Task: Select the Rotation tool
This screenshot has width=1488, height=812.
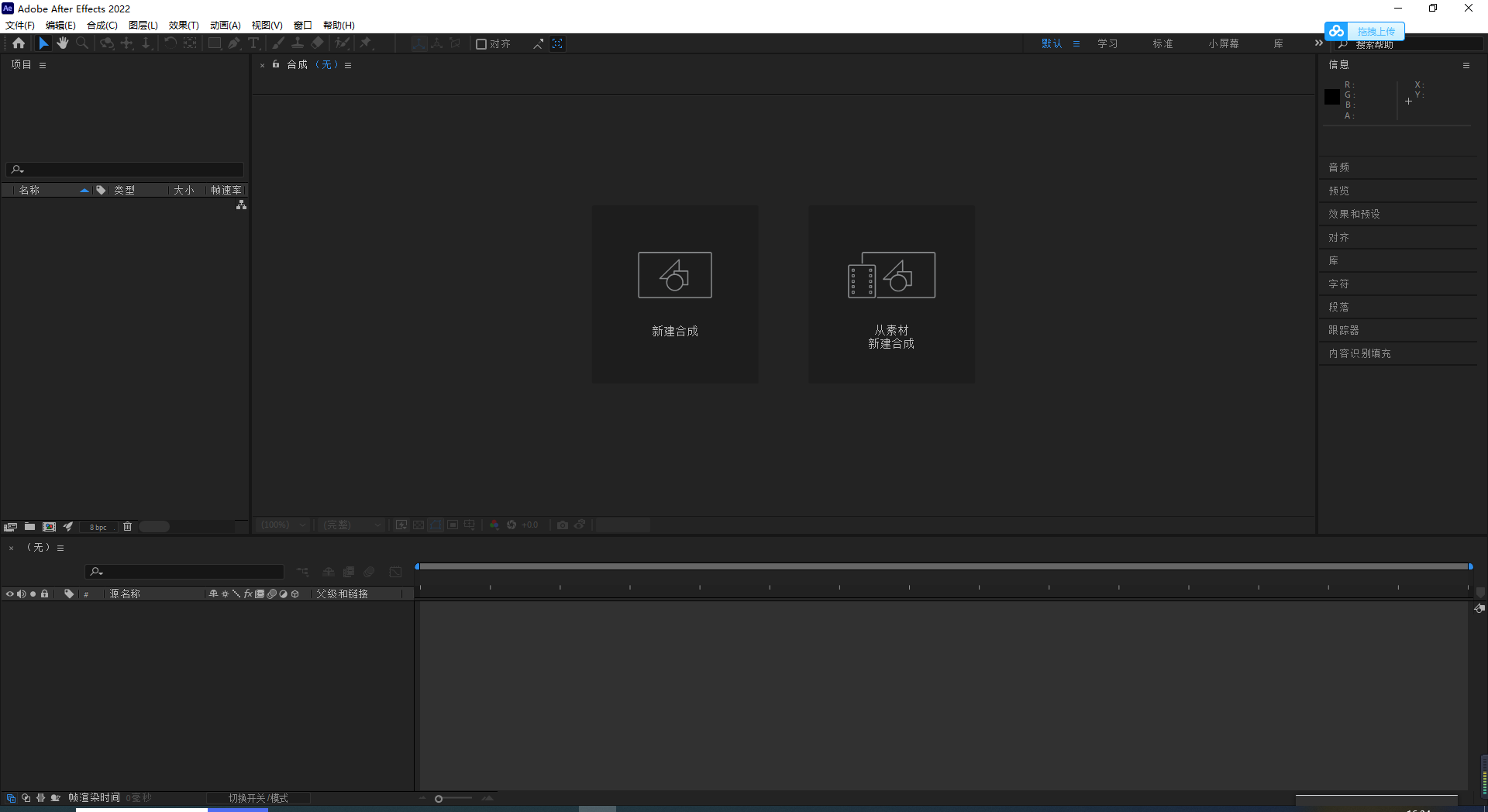Action: coord(170,43)
